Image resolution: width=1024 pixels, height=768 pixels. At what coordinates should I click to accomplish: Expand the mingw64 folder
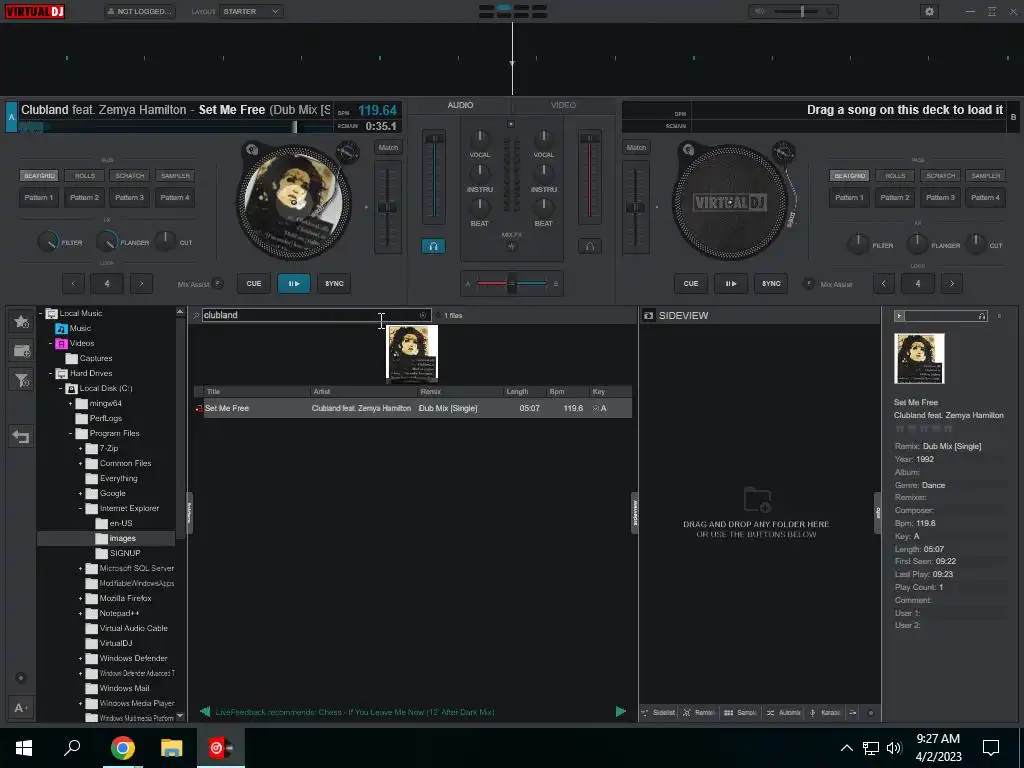[71, 404]
